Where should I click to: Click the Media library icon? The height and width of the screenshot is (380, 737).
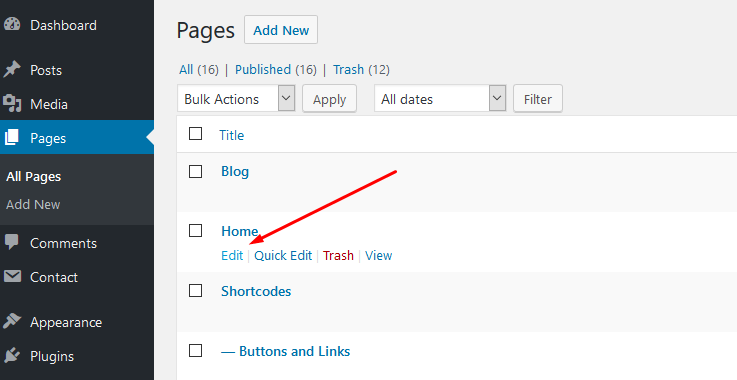pos(12,104)
